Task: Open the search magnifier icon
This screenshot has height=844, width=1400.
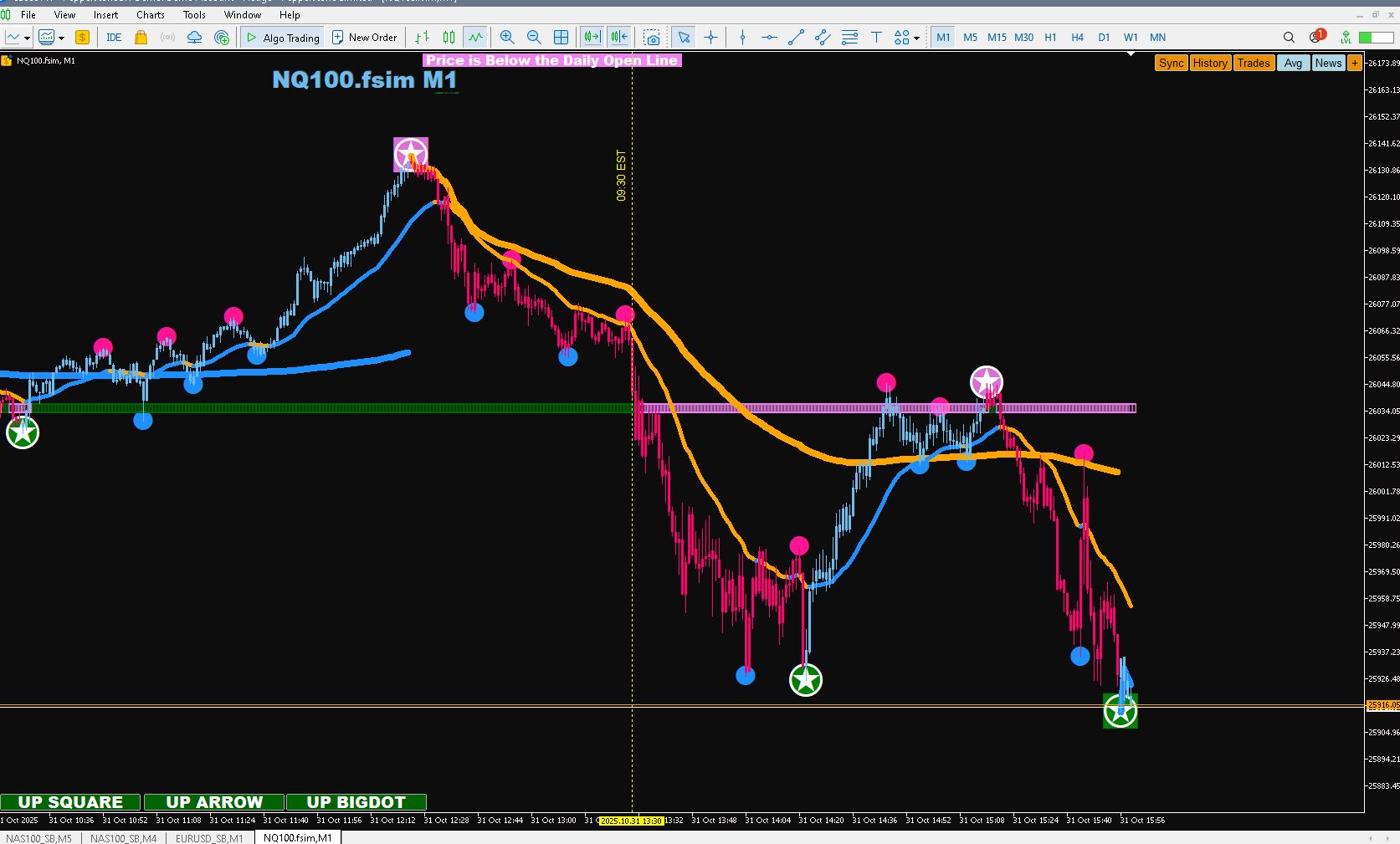Action: [1289, 38]
